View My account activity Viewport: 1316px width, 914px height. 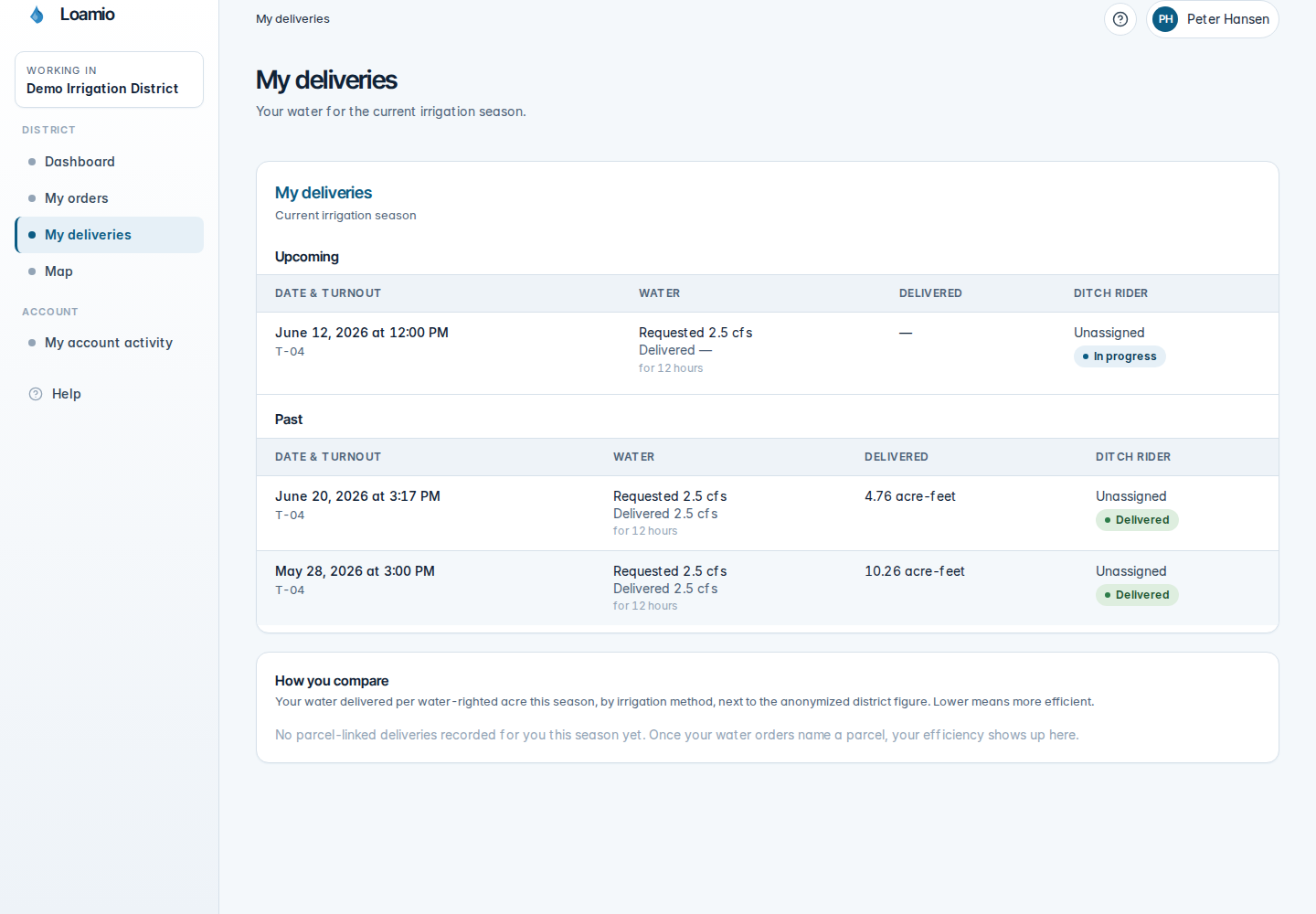[109, 343]
